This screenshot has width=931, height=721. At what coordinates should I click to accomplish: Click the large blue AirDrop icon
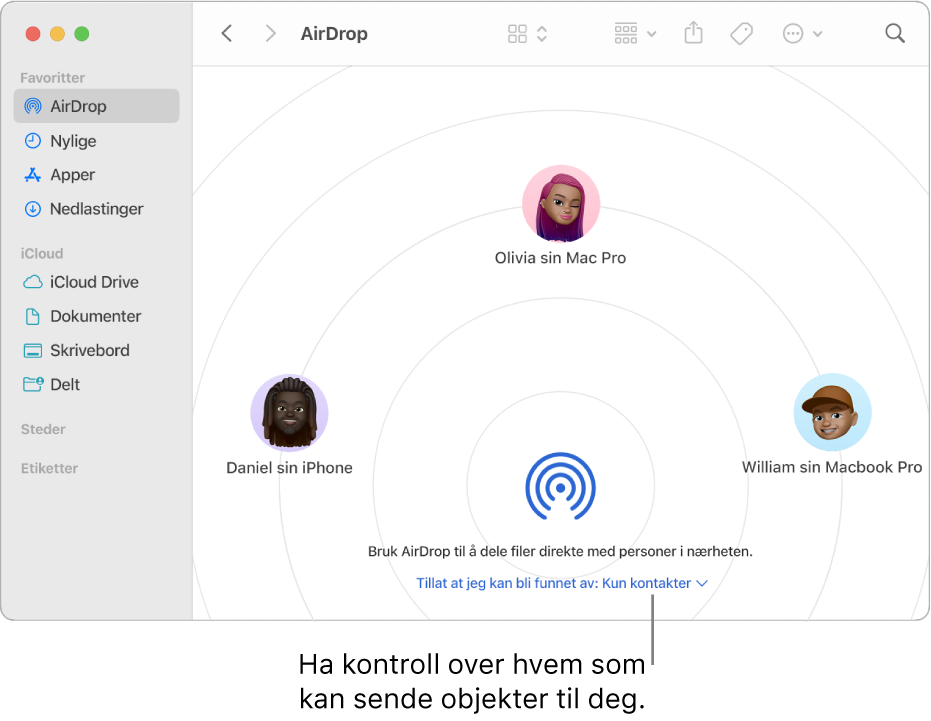pos(560,486)
